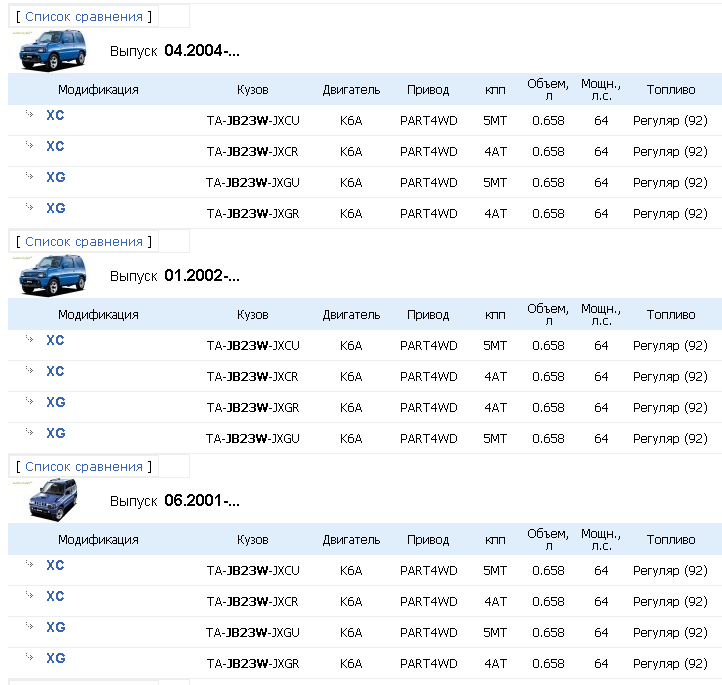This screenshot has width=722, height=685.
Task: Click Модификация column header in the 04.2004 table
Action: point(98,90)
